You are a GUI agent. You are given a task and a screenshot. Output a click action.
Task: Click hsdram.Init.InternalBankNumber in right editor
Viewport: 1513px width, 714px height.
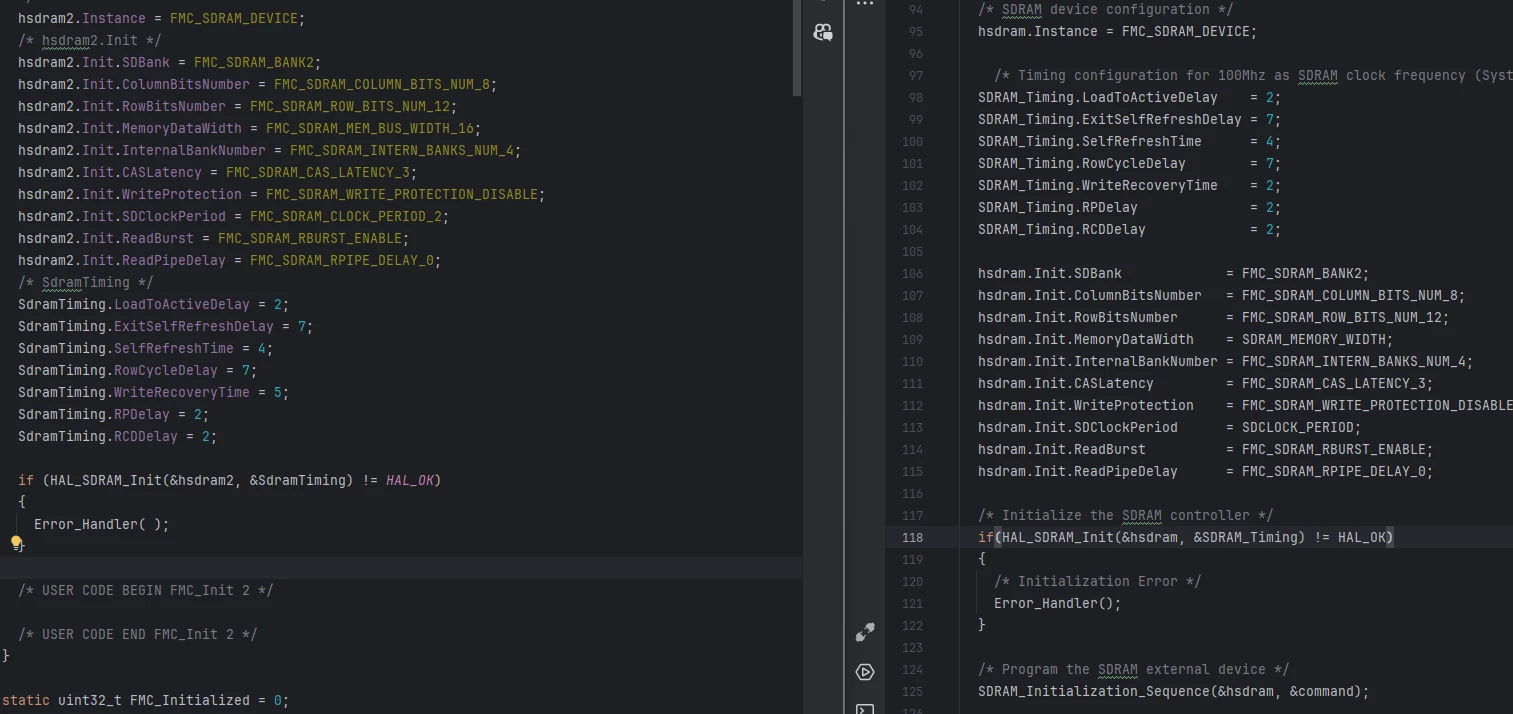[1098, 361]
